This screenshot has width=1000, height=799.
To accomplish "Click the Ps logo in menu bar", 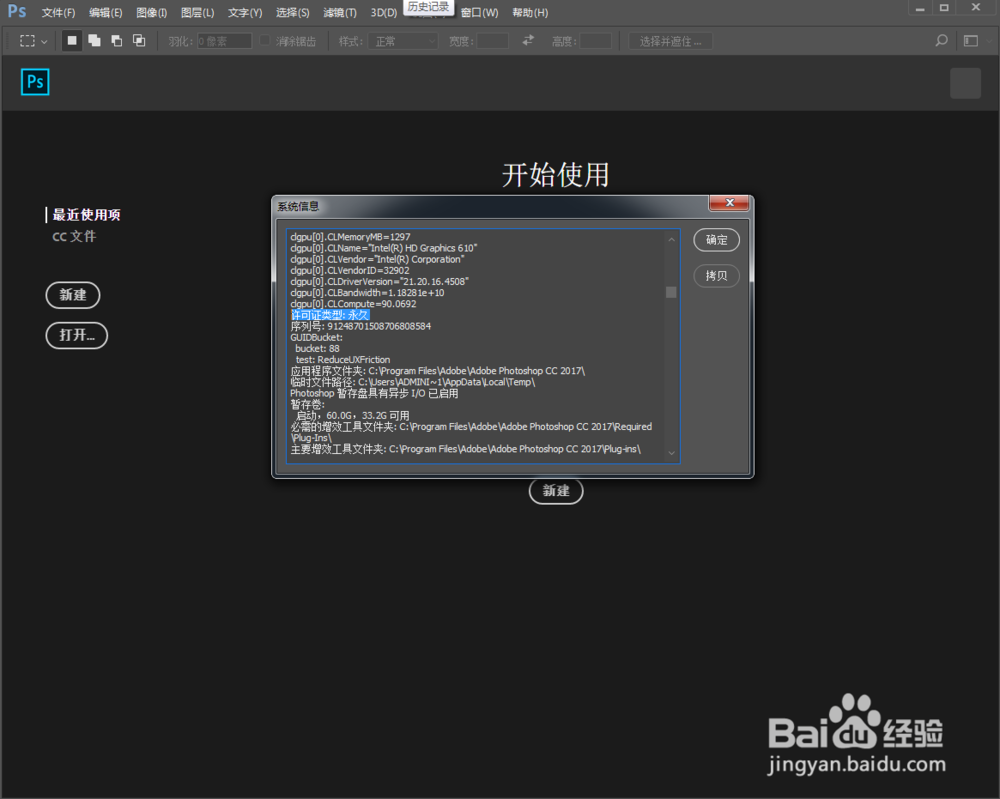I will [x=17, y=11].
